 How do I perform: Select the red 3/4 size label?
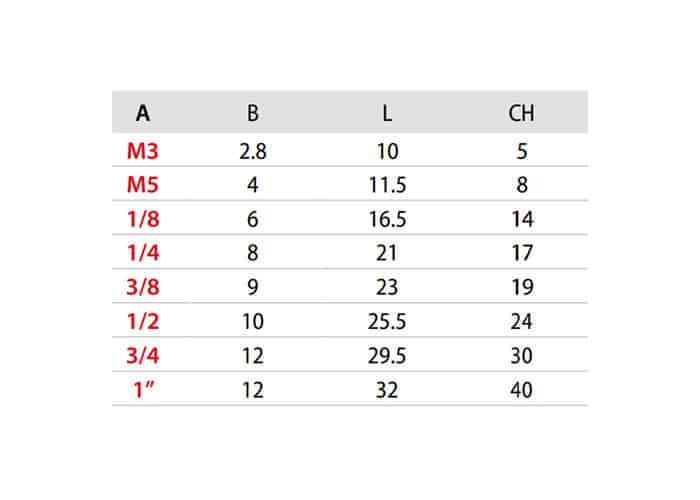tap(143, 356)
